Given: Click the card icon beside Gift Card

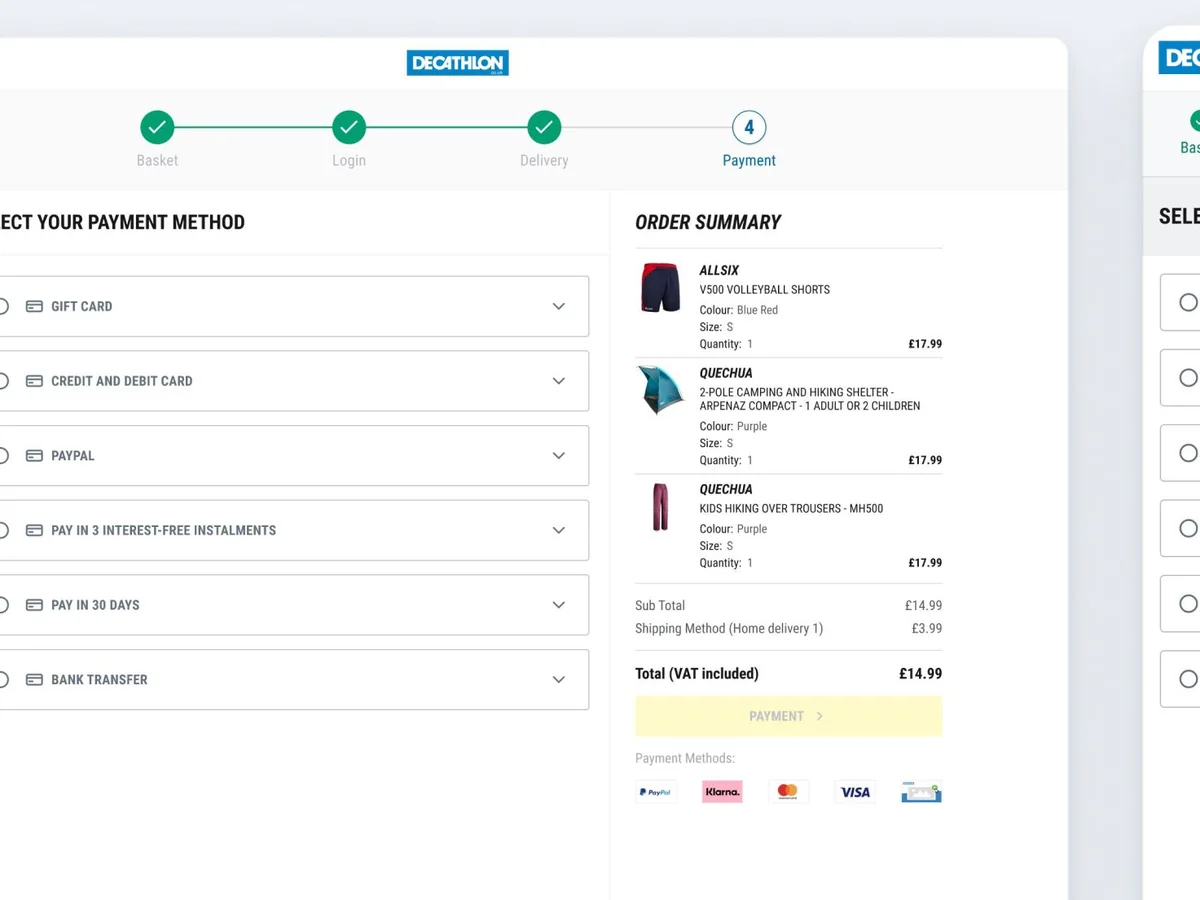Looking at the screenshot, I should 34,306.
